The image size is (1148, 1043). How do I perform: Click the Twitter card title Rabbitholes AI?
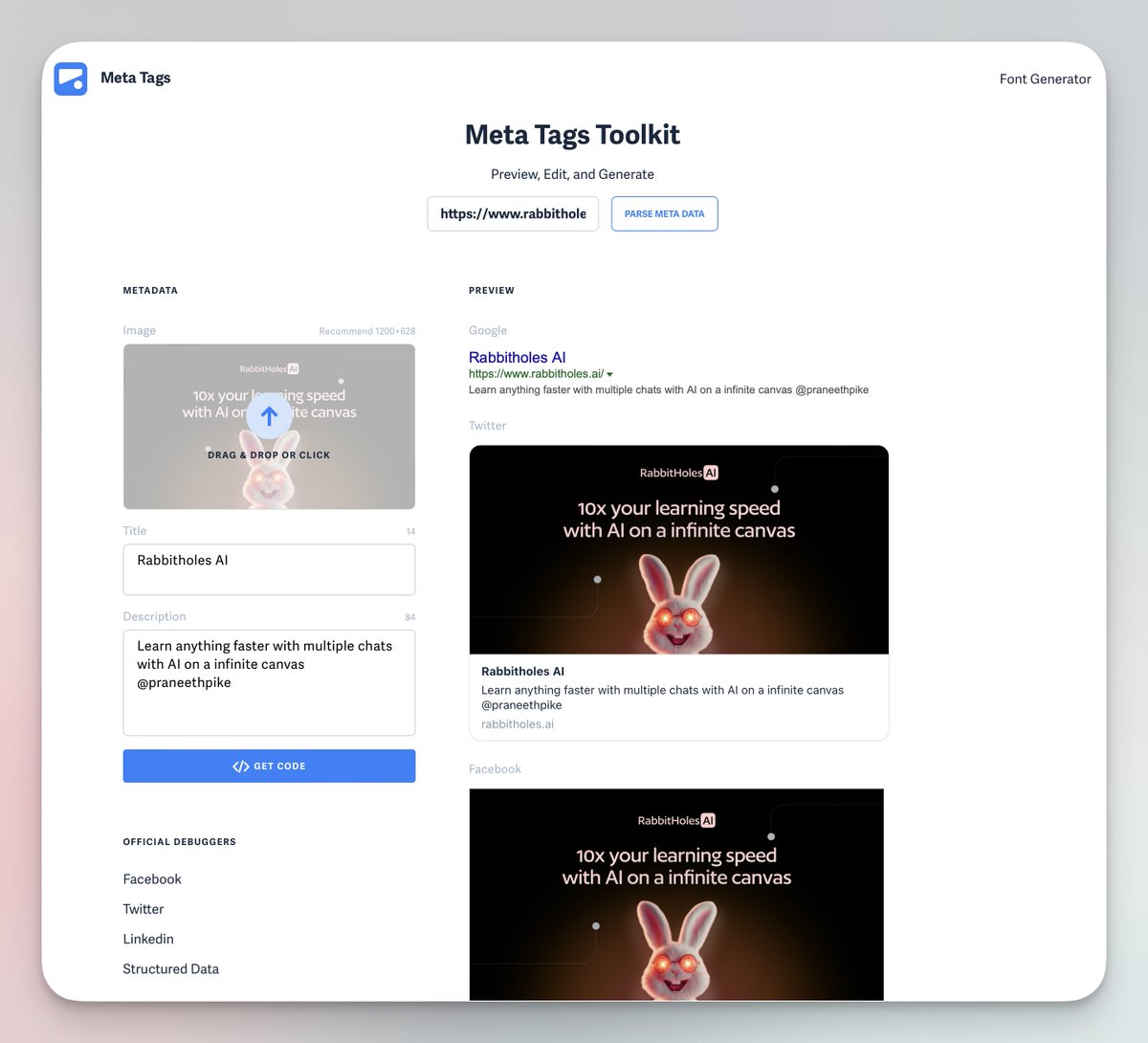pyautogui.click(x=522, y=672)
